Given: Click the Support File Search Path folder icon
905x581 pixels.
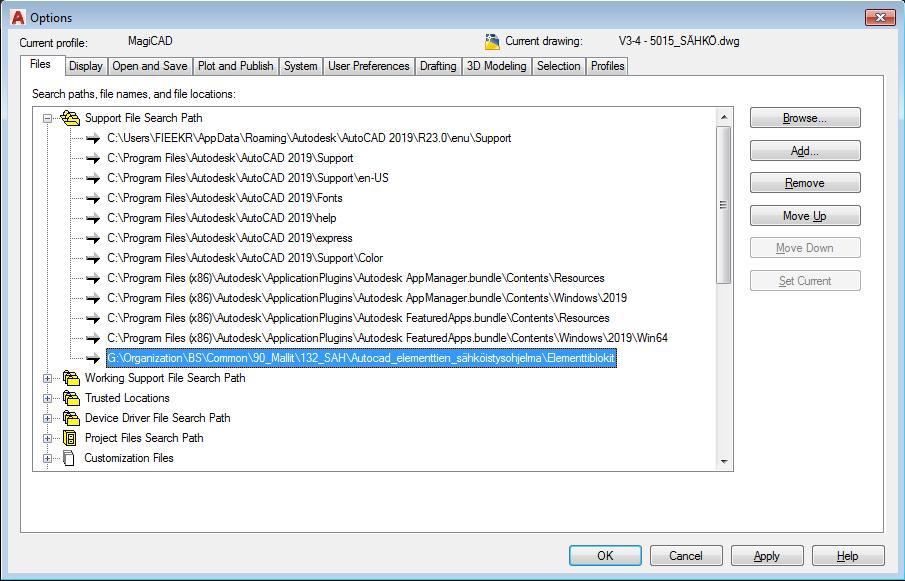Looking at the screenshot, I should [70, 118].
